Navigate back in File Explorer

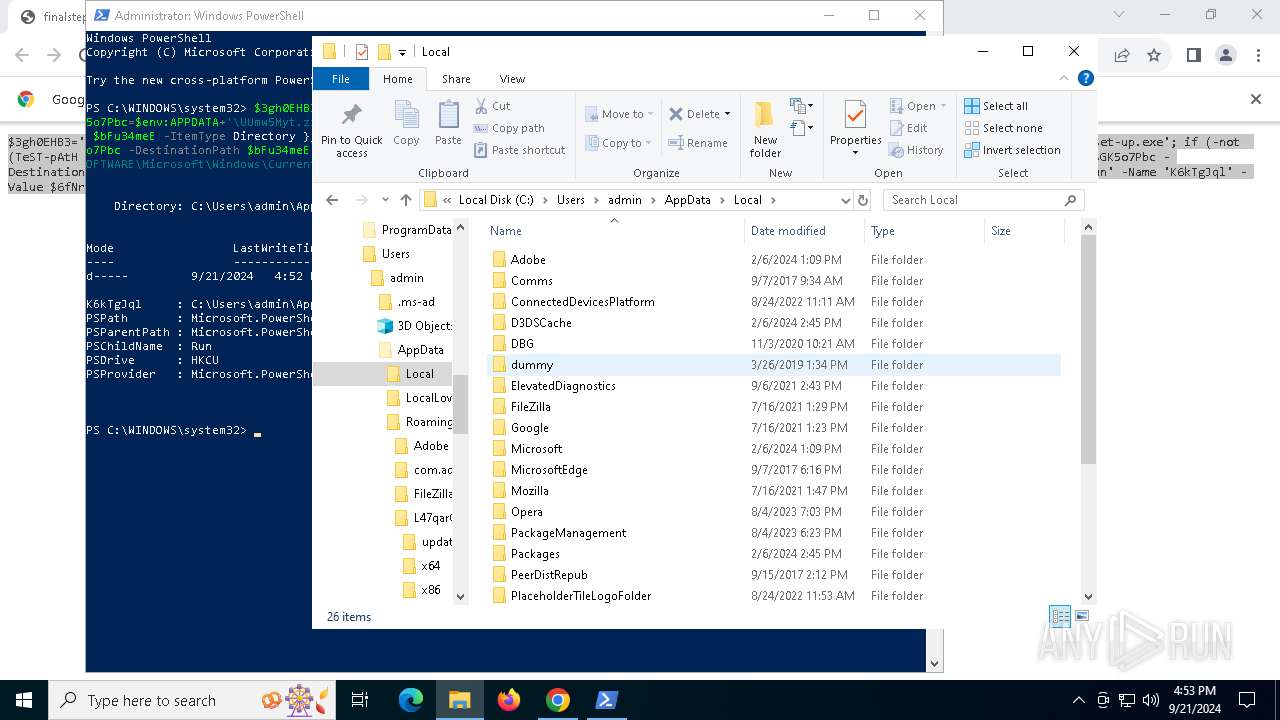tap(332, 200)
